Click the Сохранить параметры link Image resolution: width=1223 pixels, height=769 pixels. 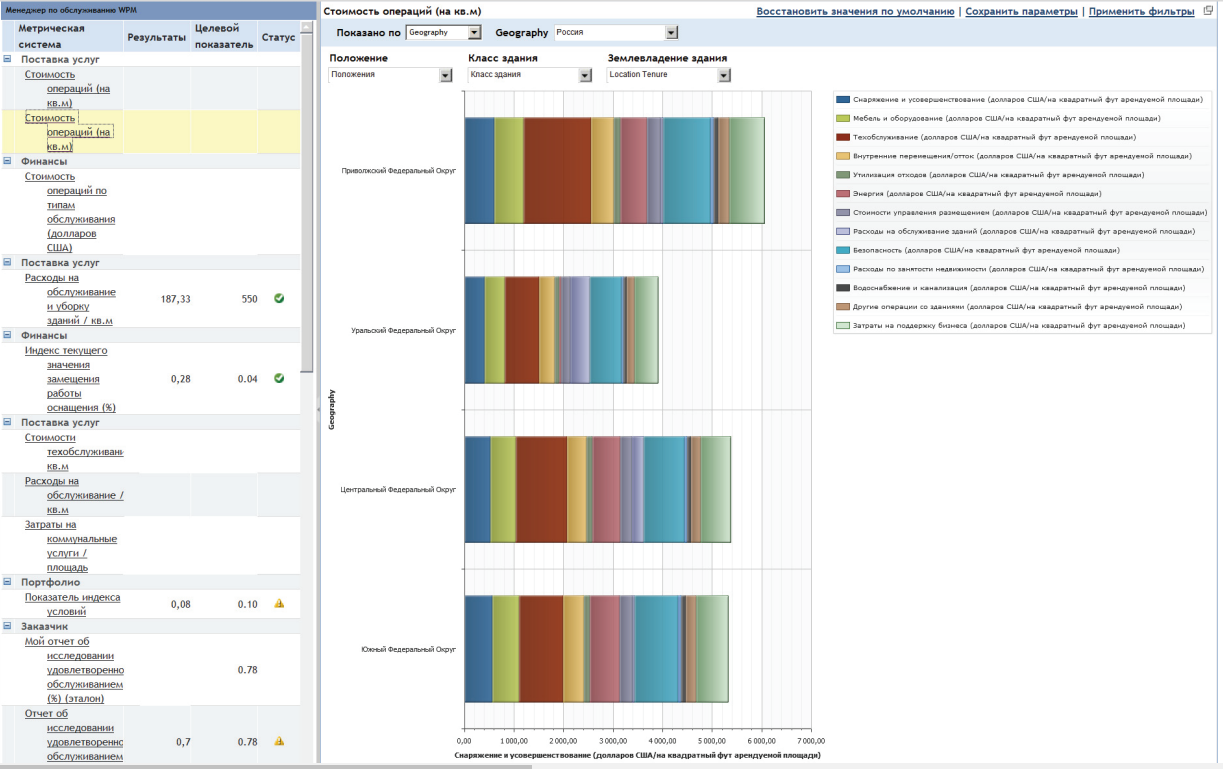coord(1021,12)
